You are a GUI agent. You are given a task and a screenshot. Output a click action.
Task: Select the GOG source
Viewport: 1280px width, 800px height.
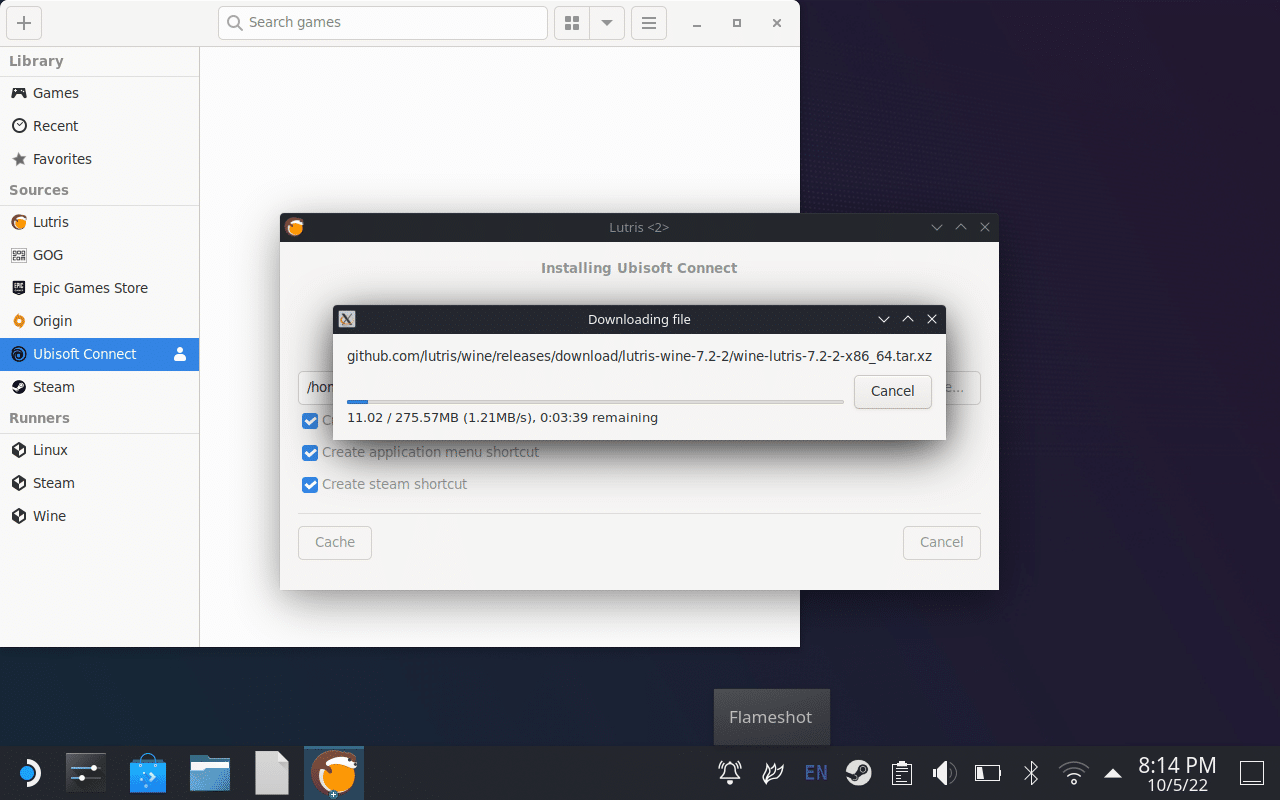tap(99, 255)
